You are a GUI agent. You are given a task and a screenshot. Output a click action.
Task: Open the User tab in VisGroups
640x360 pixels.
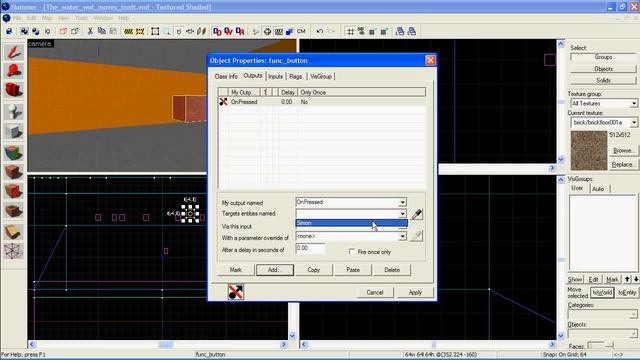point(577,188)
